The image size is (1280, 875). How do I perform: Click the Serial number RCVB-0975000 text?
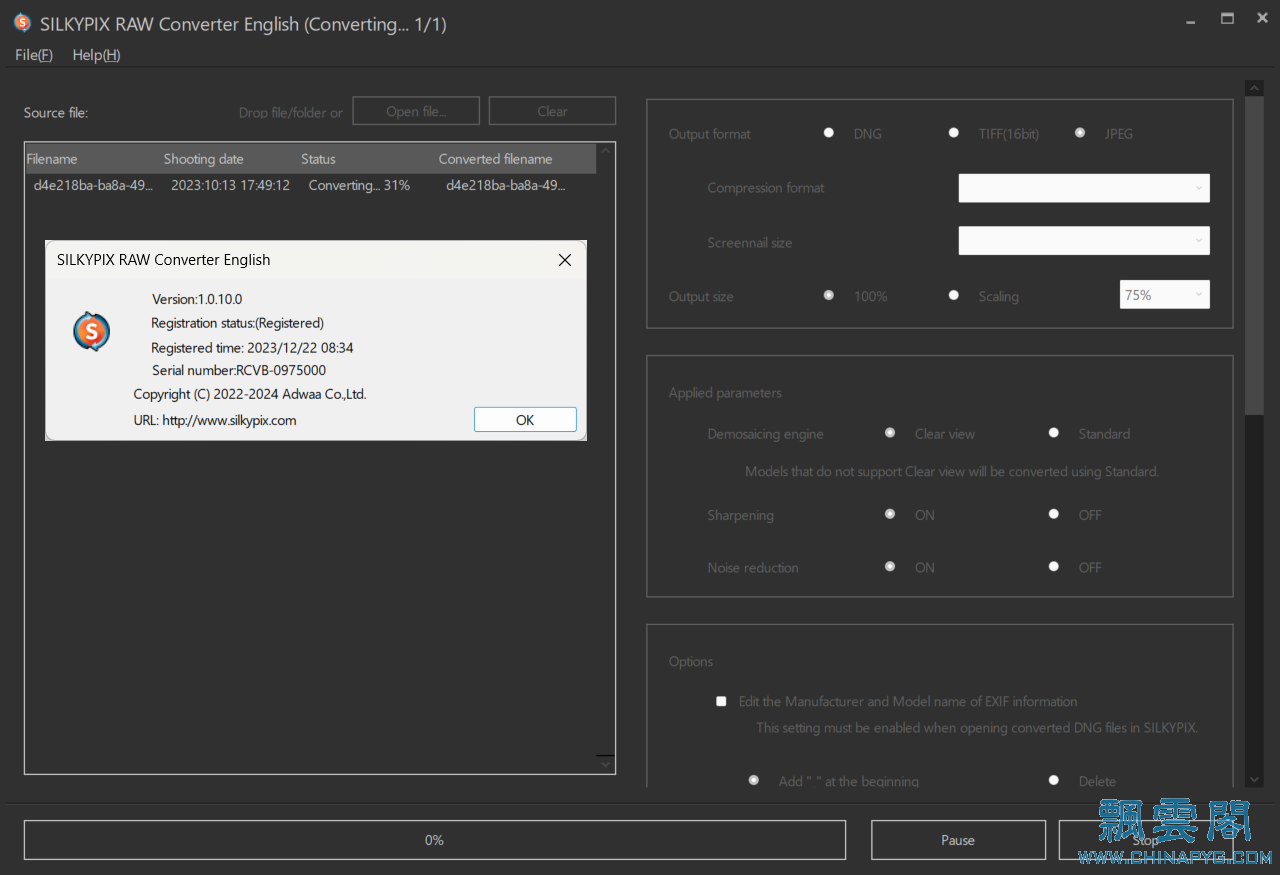[239, 370]
